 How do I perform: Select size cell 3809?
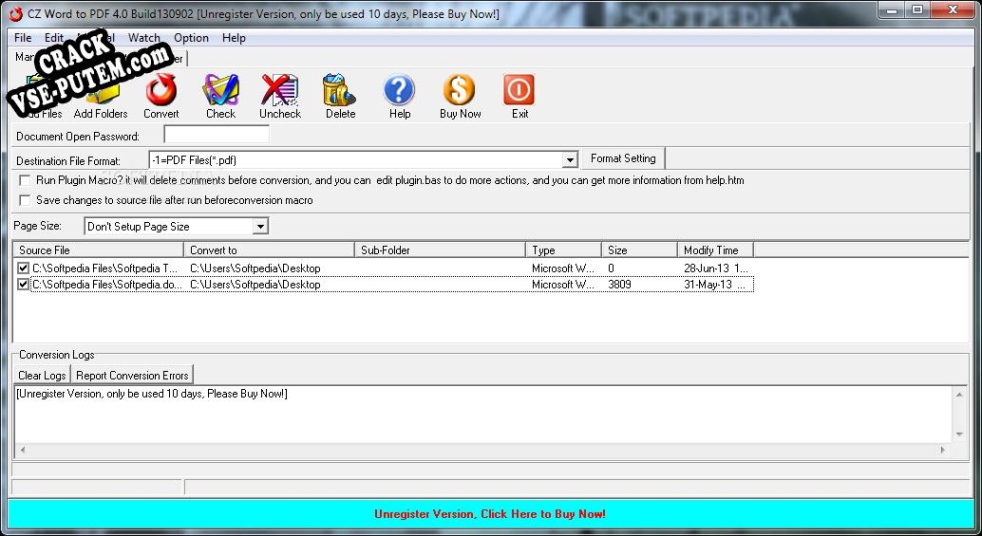point(620,284)
